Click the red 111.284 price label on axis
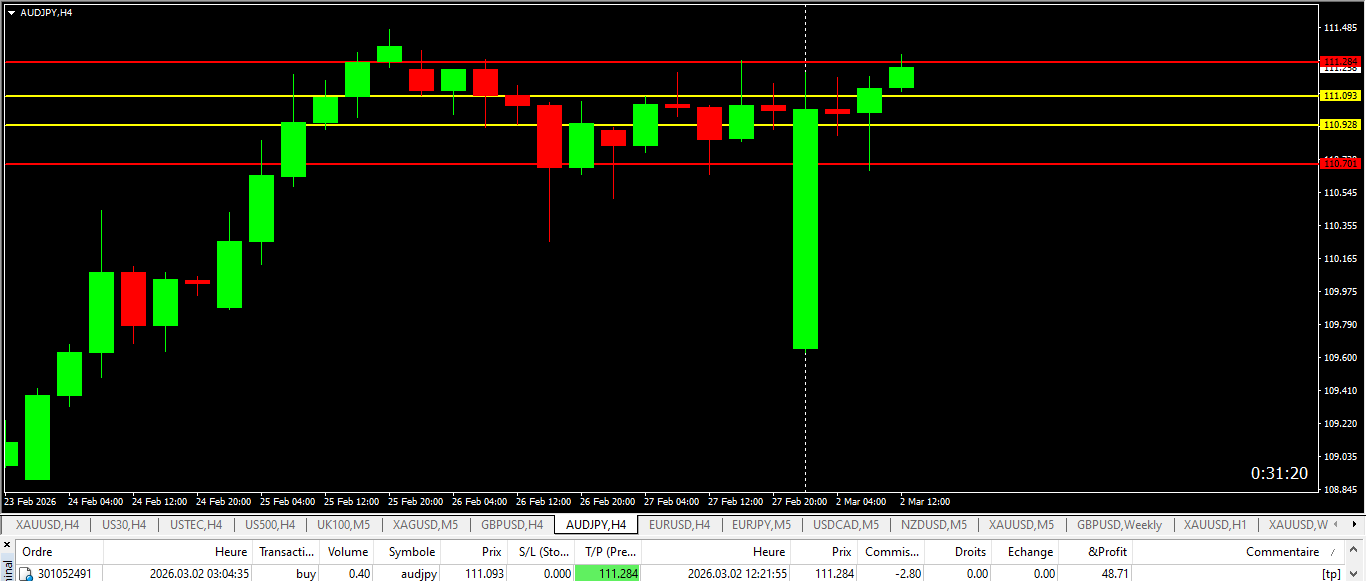 coord(1340,61)
